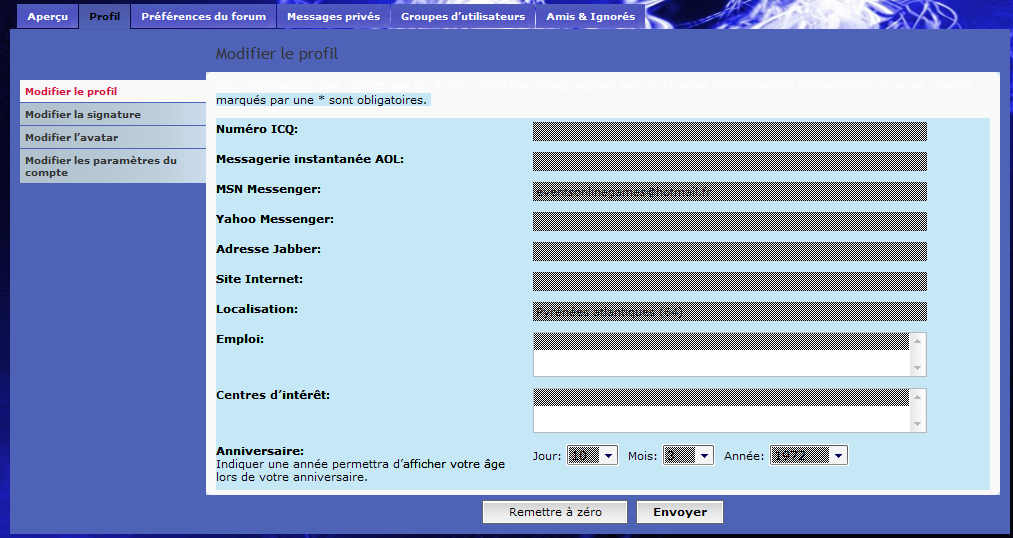Click inside the Emploi text area
1013x538 pixels.
[722, 354]
